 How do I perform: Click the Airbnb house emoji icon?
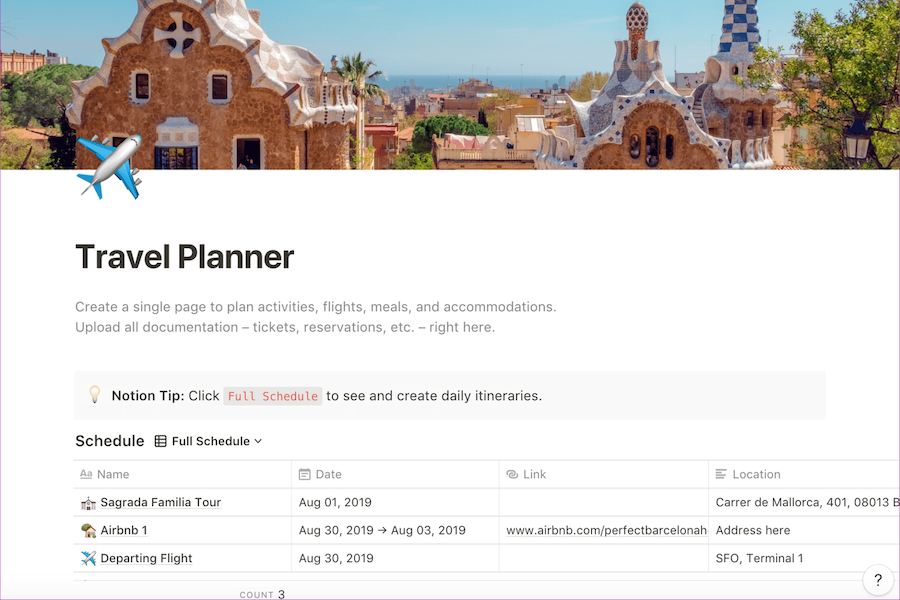pos(88,531)
